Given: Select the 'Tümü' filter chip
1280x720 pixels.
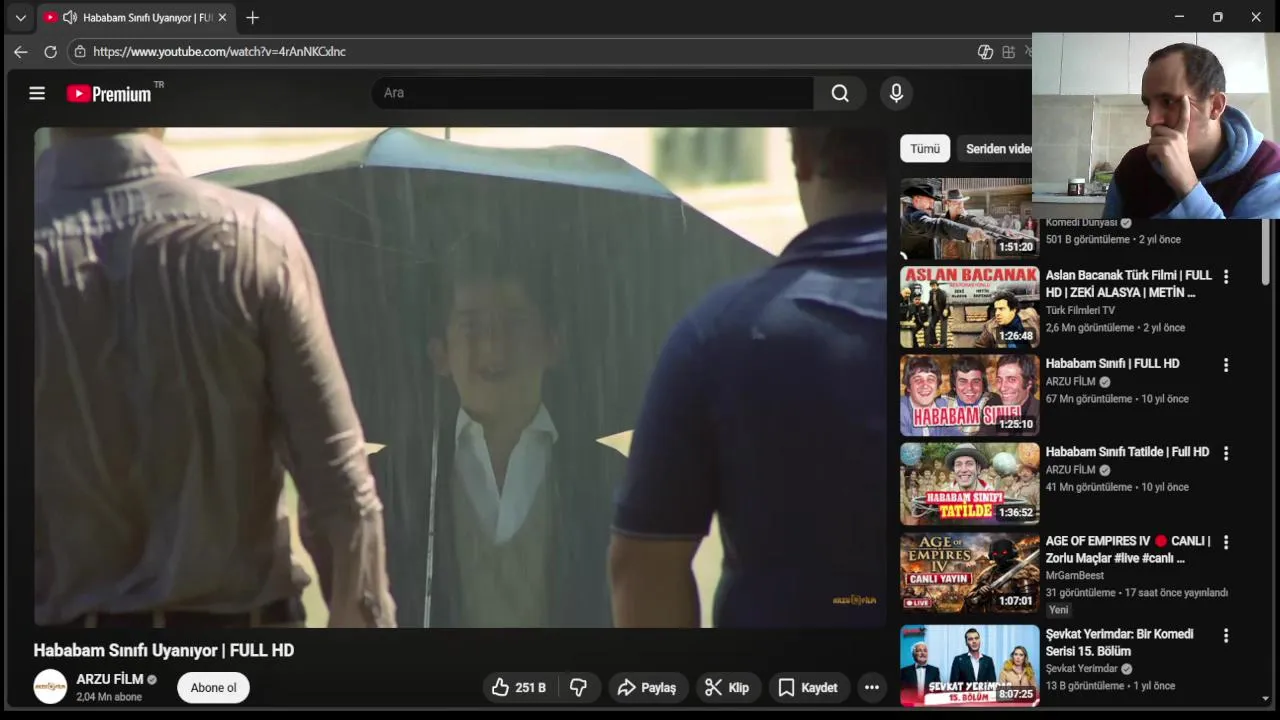Looking at the screenshot, I should (925, 148).
